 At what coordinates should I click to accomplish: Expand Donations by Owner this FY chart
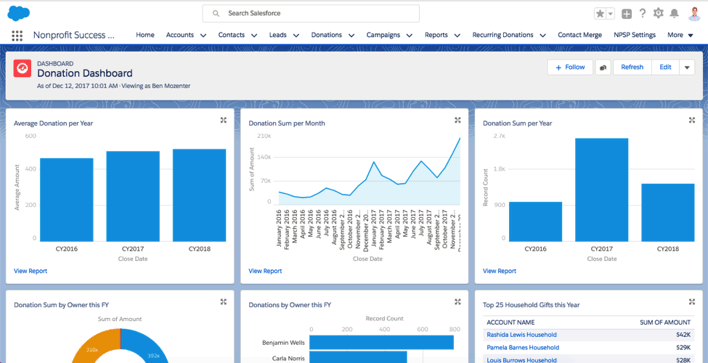tap(457, 302)
